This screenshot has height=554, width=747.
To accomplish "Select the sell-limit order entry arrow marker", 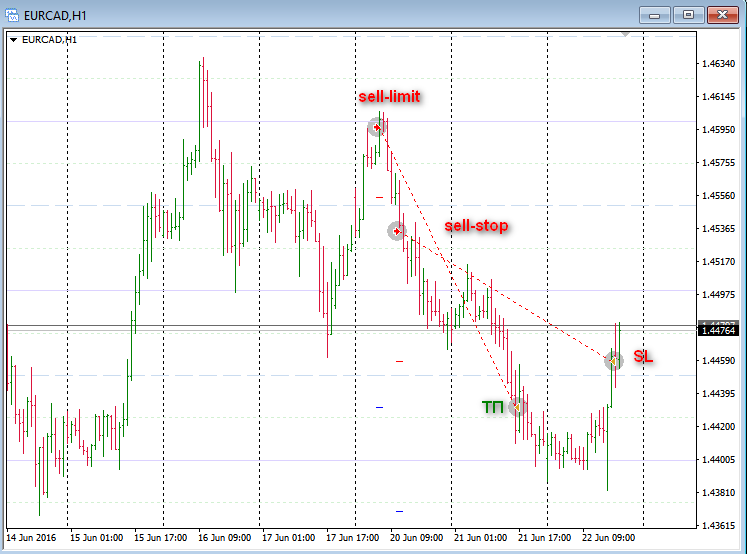I will 377,127.
